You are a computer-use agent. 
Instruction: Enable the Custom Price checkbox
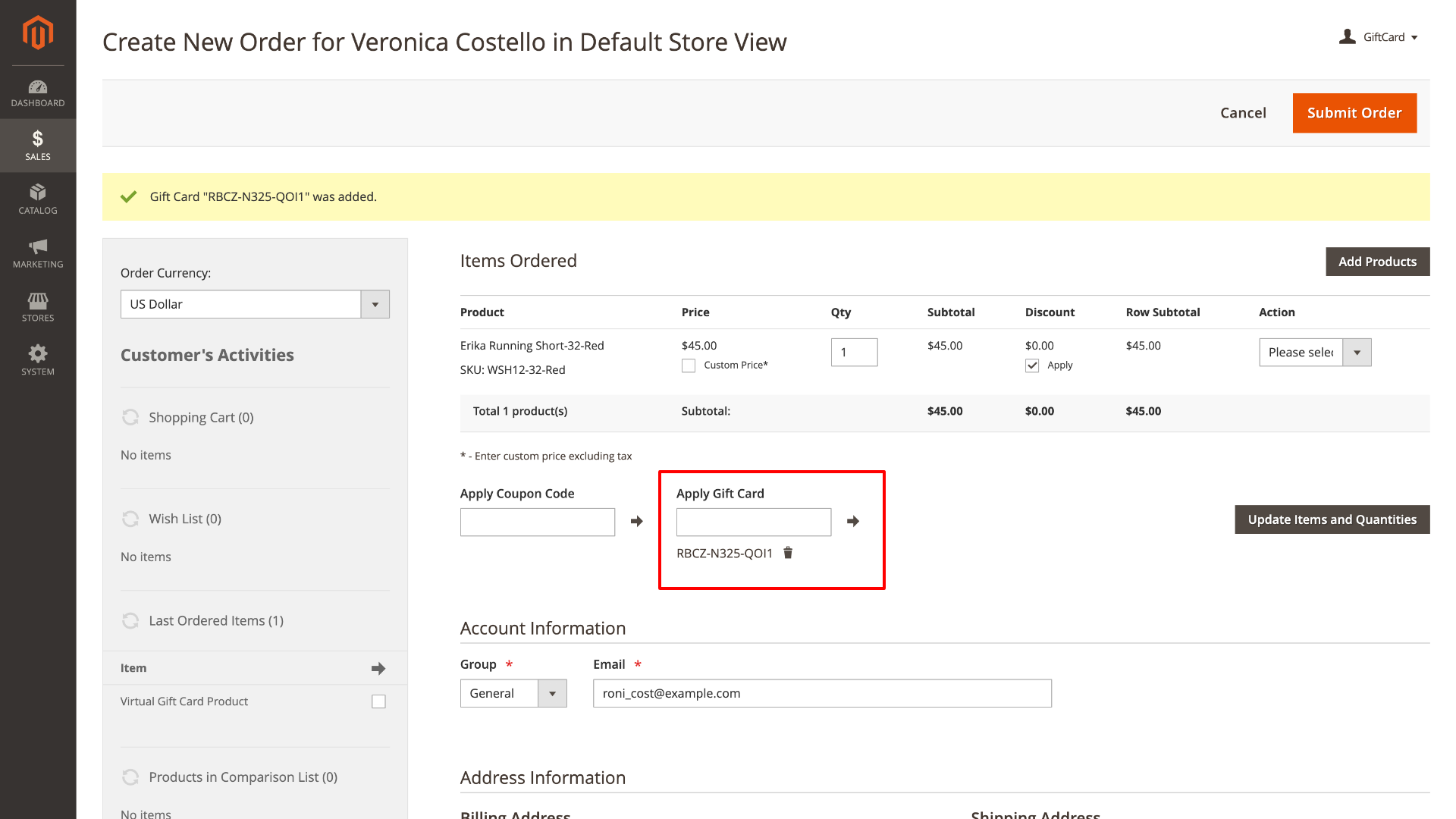coord(688,364)
